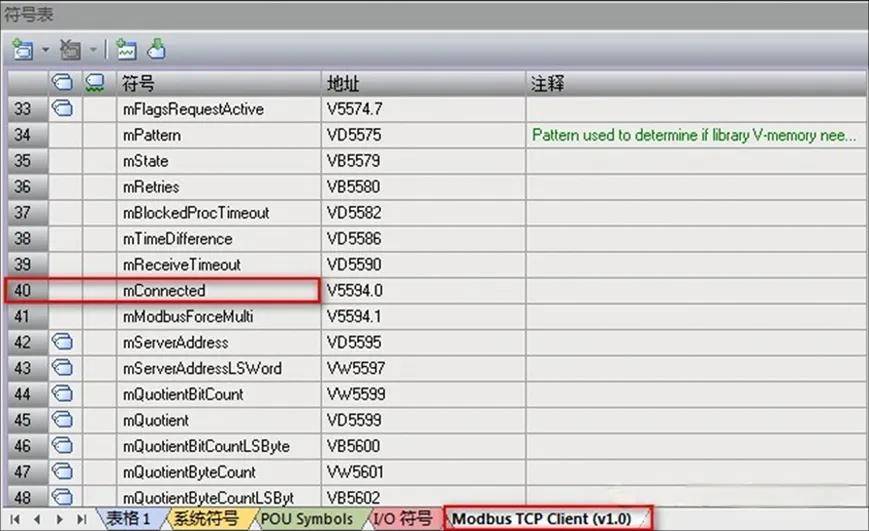The height and width of the screenshot is (531, 869).
Task: Click the status icon in row 48
Action: click(63, 497)
